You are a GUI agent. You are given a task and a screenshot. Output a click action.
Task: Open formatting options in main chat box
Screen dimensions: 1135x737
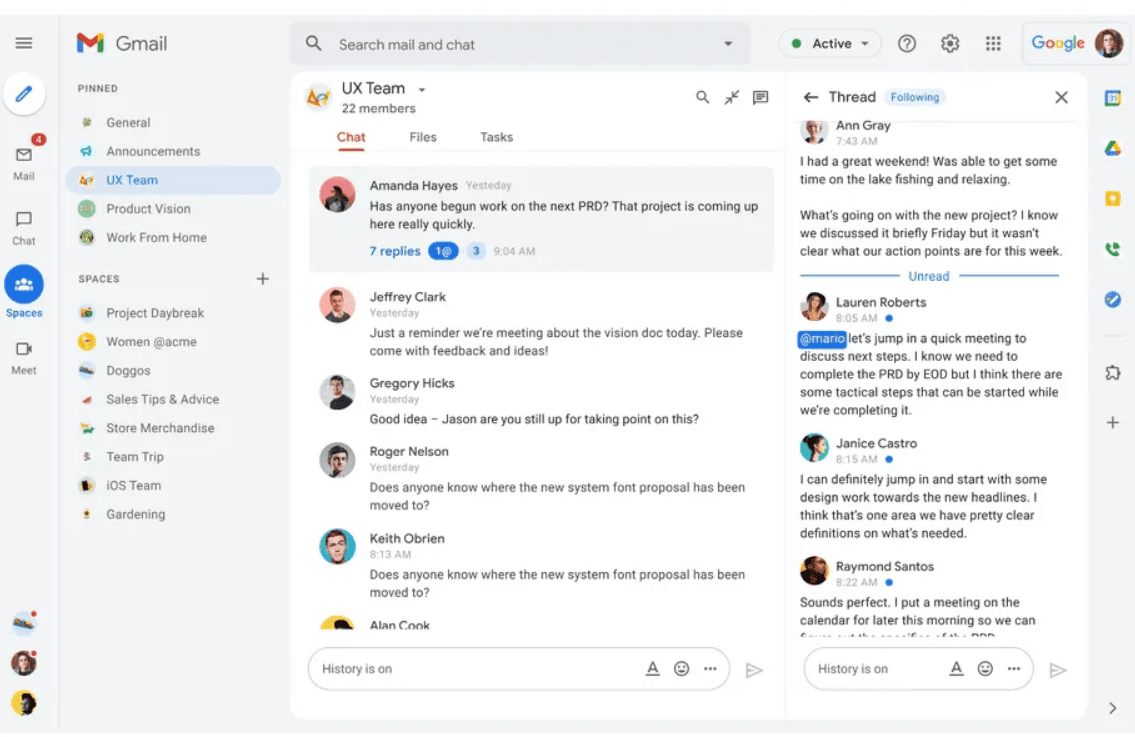(652, 668)
